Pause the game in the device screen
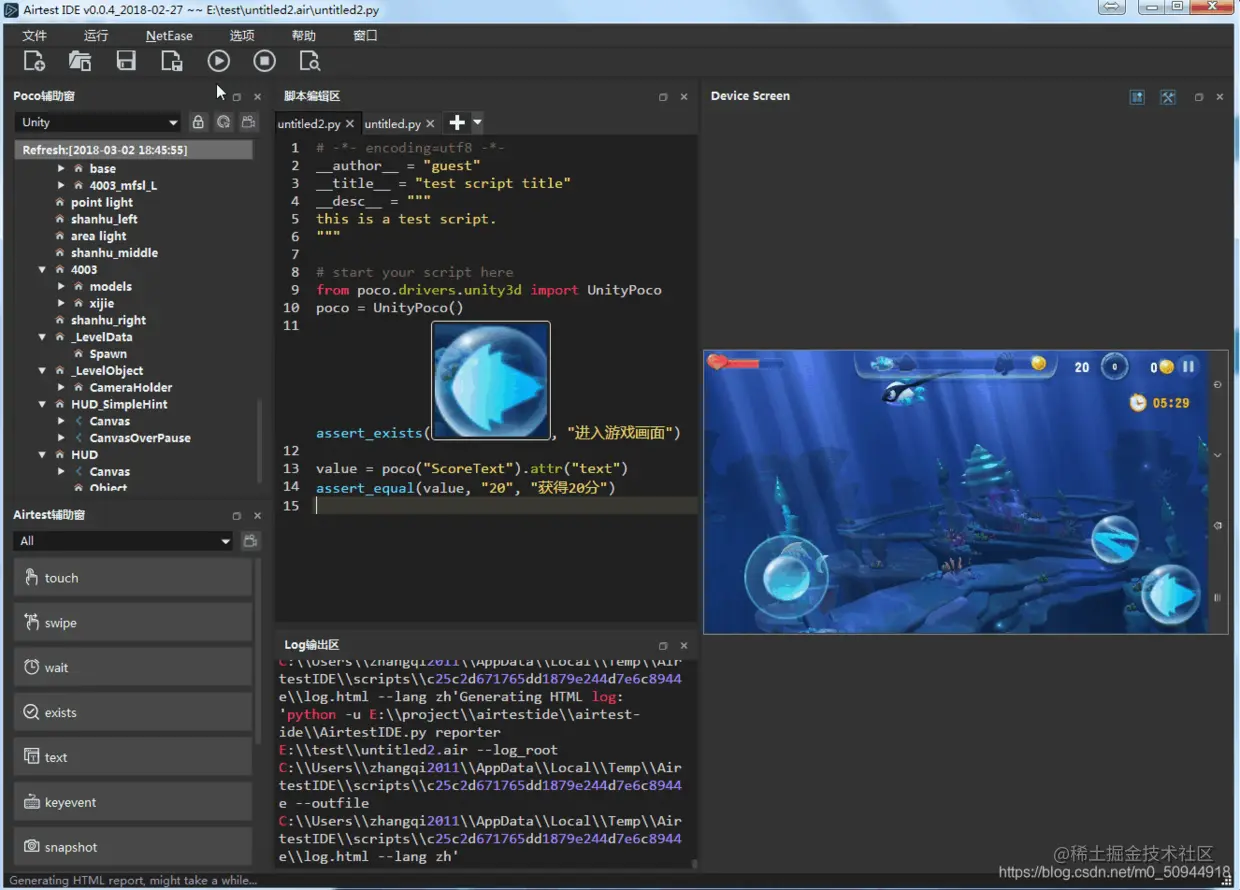Viewport: 1240px width, 890px height. [1188, 367]
